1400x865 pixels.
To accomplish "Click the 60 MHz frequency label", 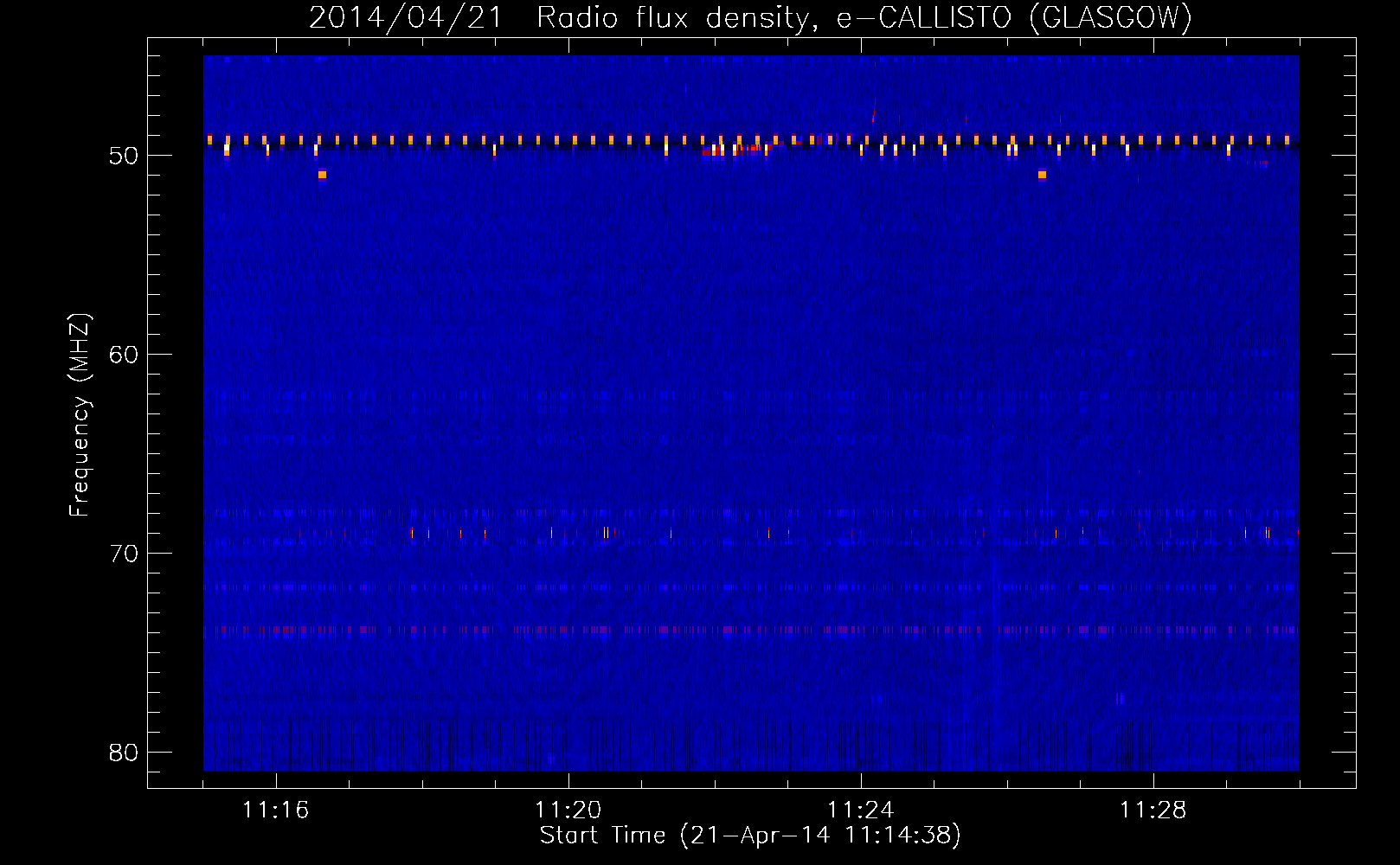I will point(124,355).
